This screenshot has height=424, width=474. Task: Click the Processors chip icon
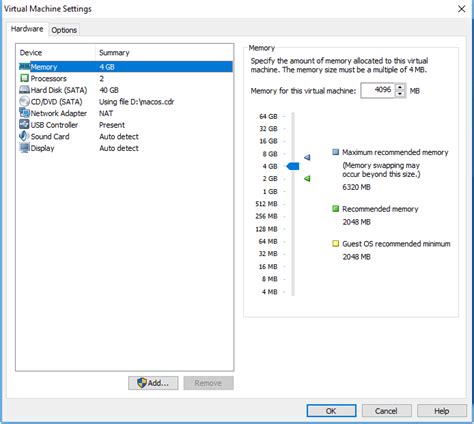[x=24, y=78]
